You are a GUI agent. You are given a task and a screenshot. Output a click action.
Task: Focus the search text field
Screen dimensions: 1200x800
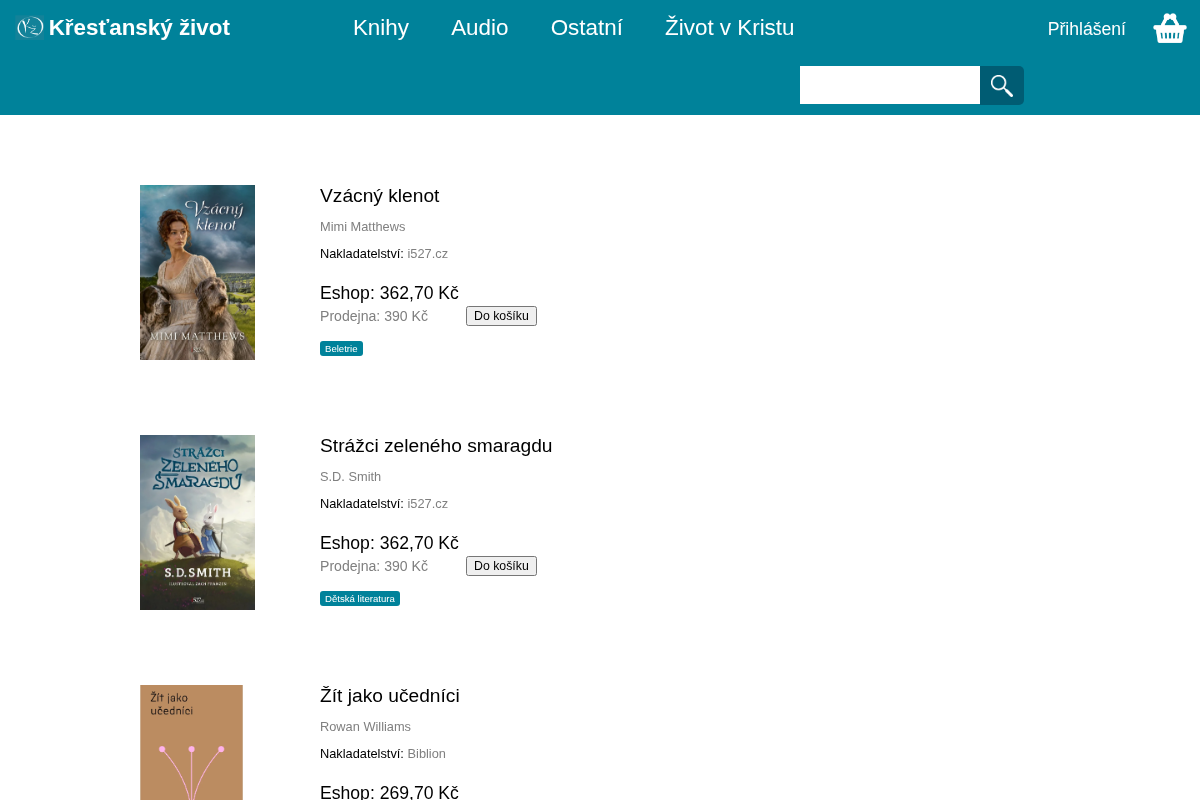click(890, 85)
